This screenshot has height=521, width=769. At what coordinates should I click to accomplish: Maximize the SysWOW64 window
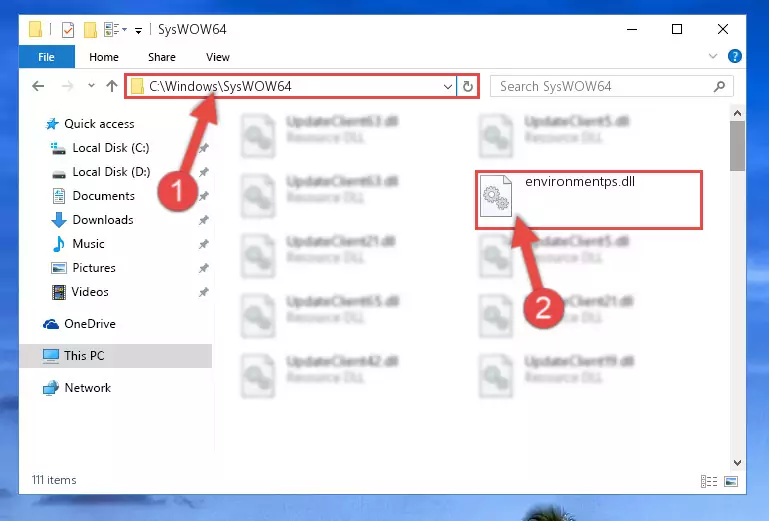(677, 29)
